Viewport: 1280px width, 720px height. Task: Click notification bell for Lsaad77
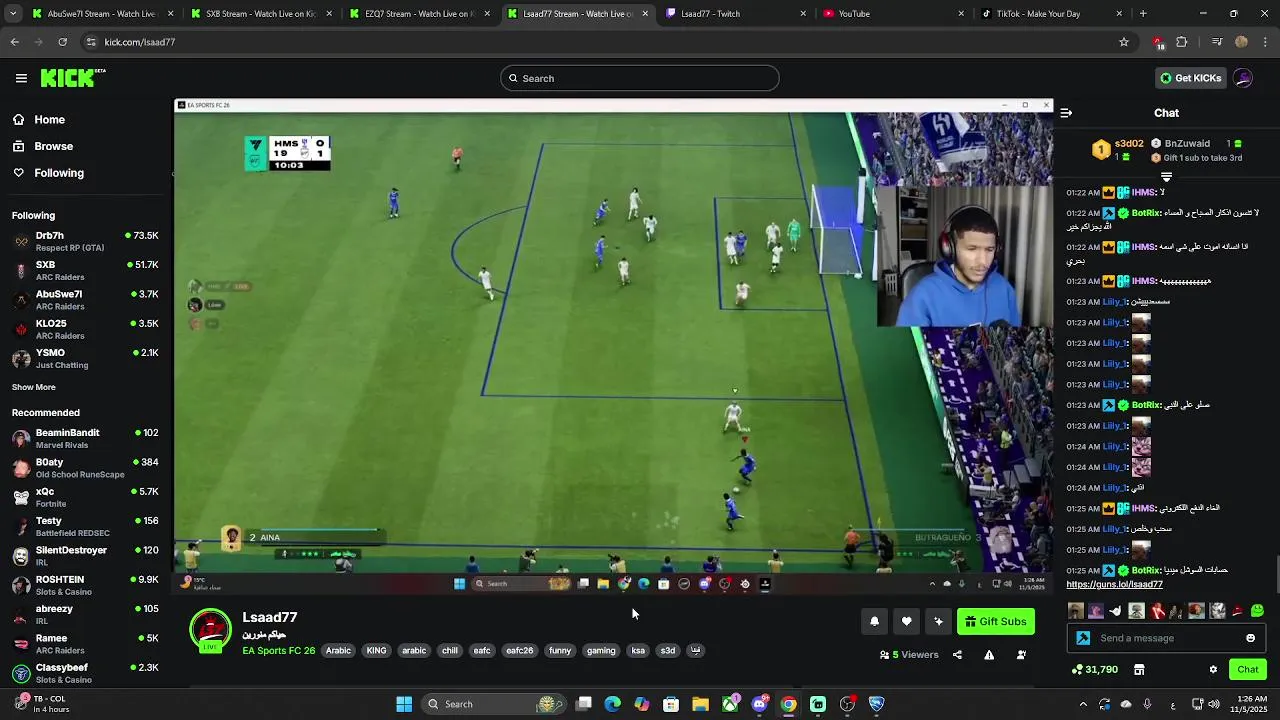(874, 622)
